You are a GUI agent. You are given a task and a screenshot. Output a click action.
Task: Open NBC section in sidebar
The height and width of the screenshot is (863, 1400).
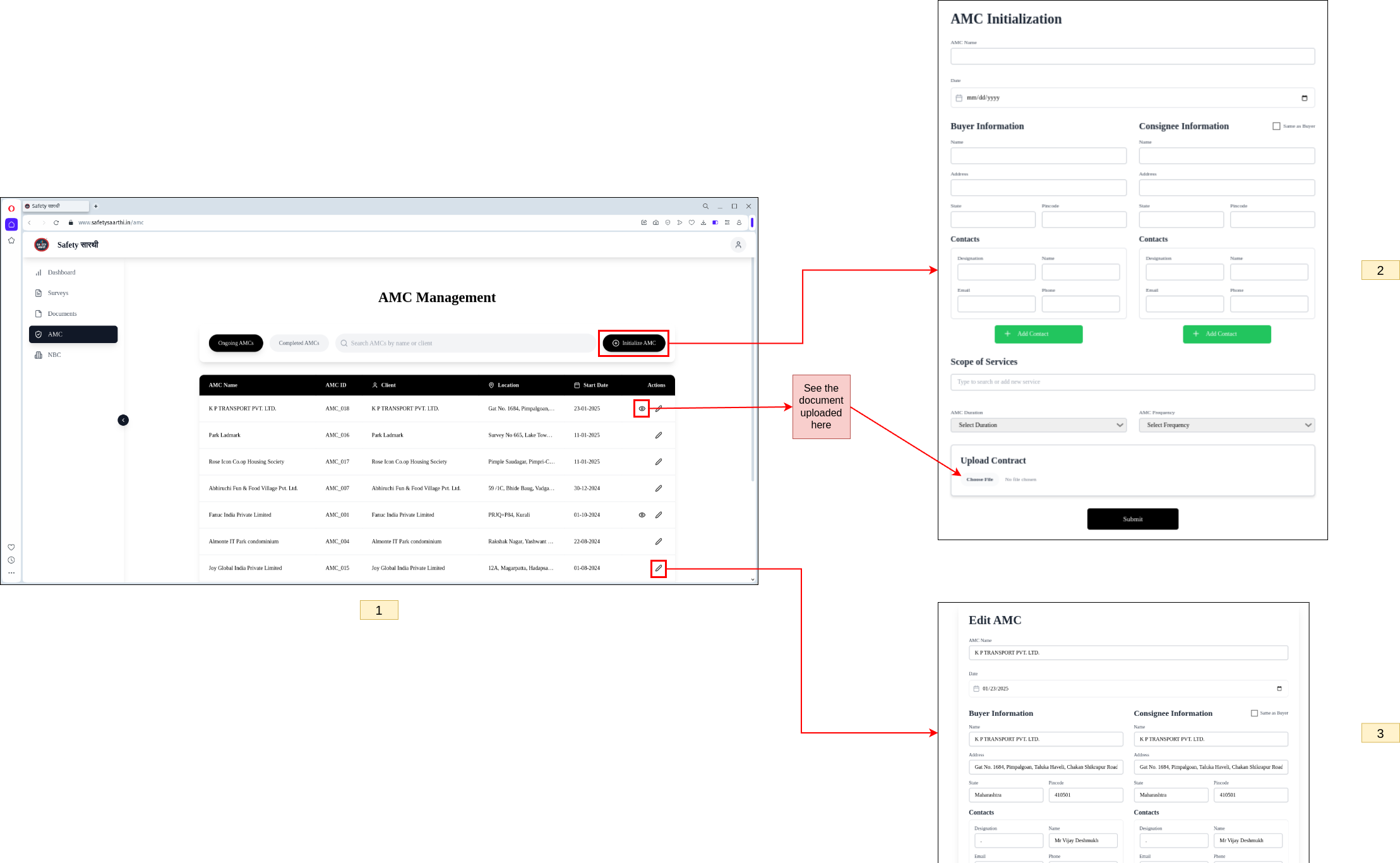pyautogui.click(x=54, y=355)
